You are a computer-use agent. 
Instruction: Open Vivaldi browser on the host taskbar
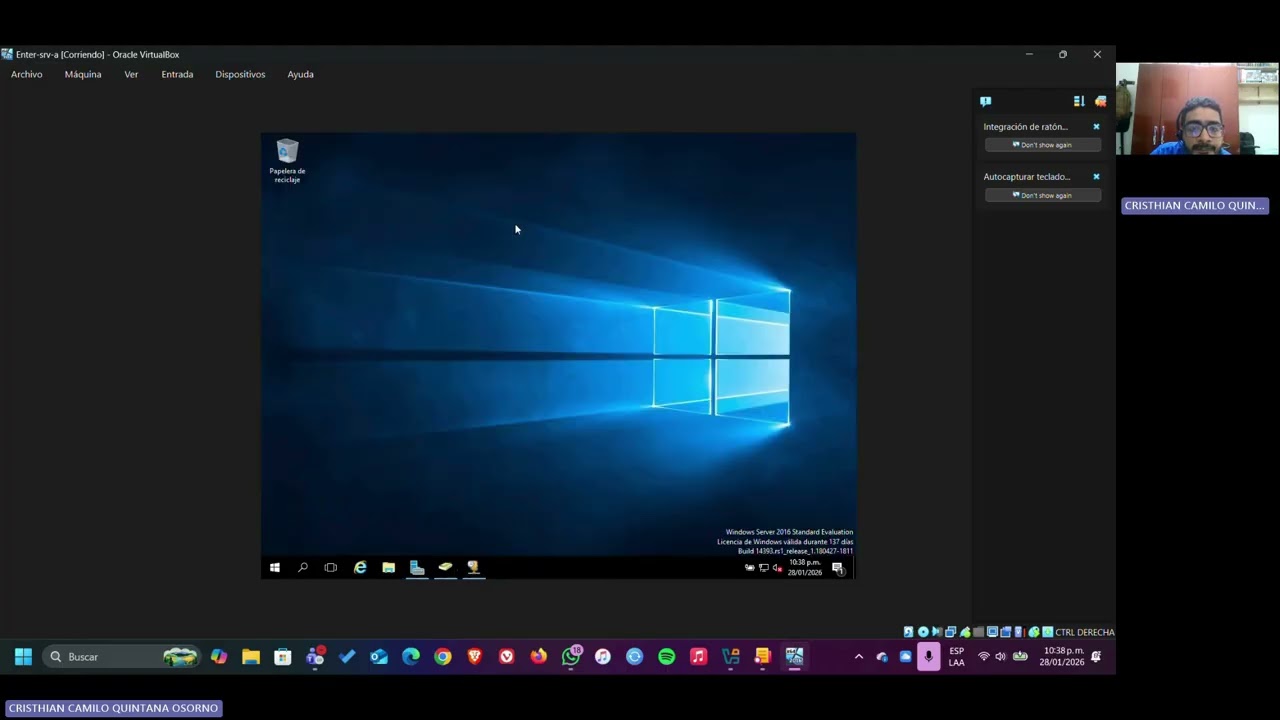pos(507,657)
